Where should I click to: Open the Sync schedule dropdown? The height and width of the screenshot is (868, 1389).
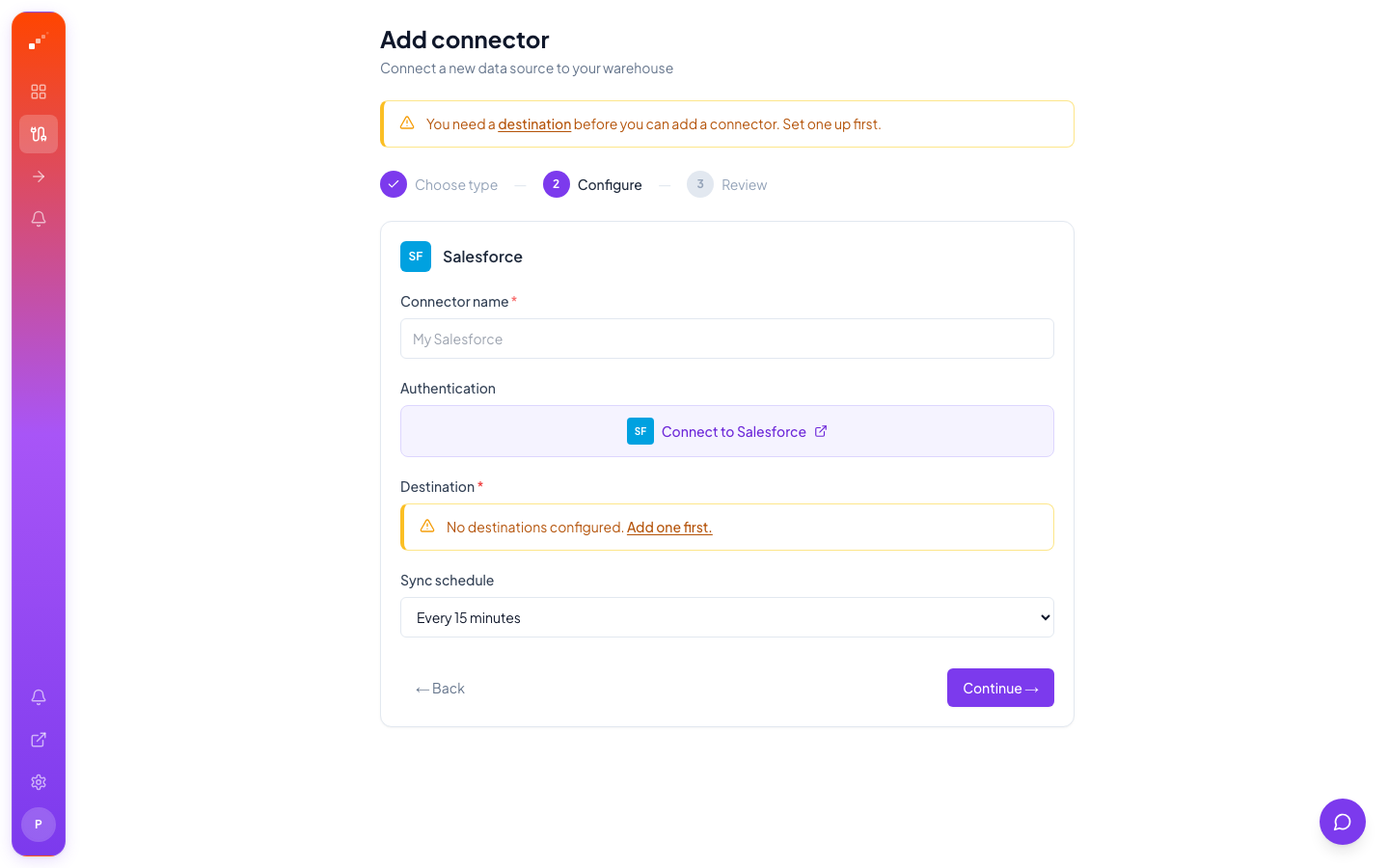[726, 617]
